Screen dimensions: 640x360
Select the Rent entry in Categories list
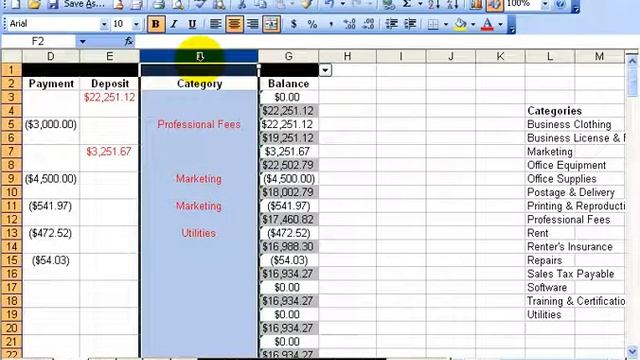click(x=538, y=233)
